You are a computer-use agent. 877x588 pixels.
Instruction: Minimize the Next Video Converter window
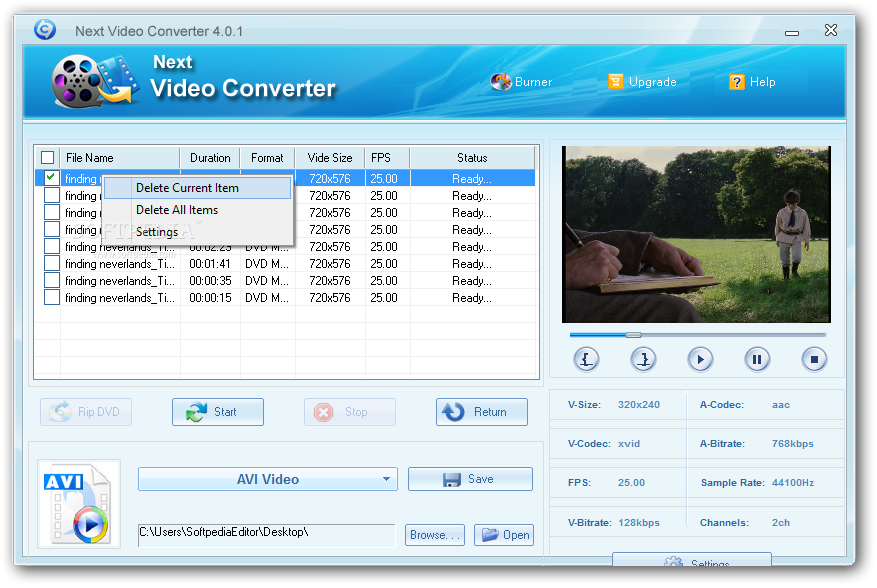pyautogui.click(x=791, y=33)
